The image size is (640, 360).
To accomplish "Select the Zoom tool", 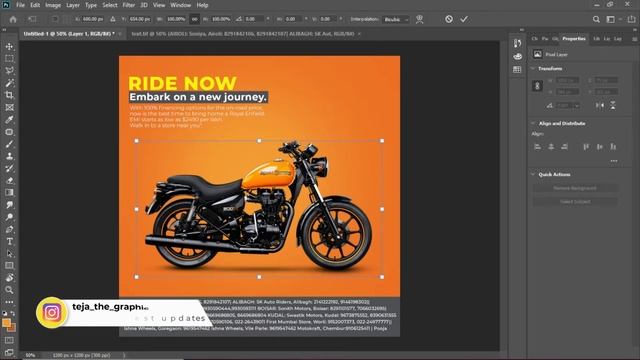I will [9, 290].
